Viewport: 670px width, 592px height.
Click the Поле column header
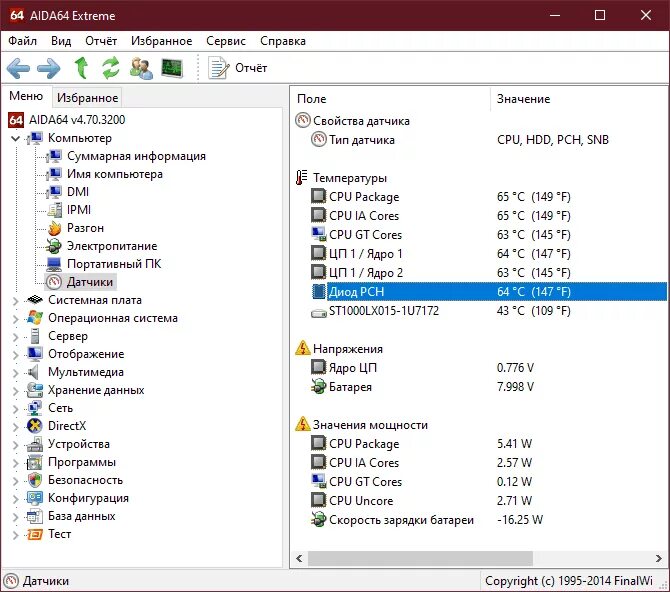pyautogui.click(x=391, y=99)
